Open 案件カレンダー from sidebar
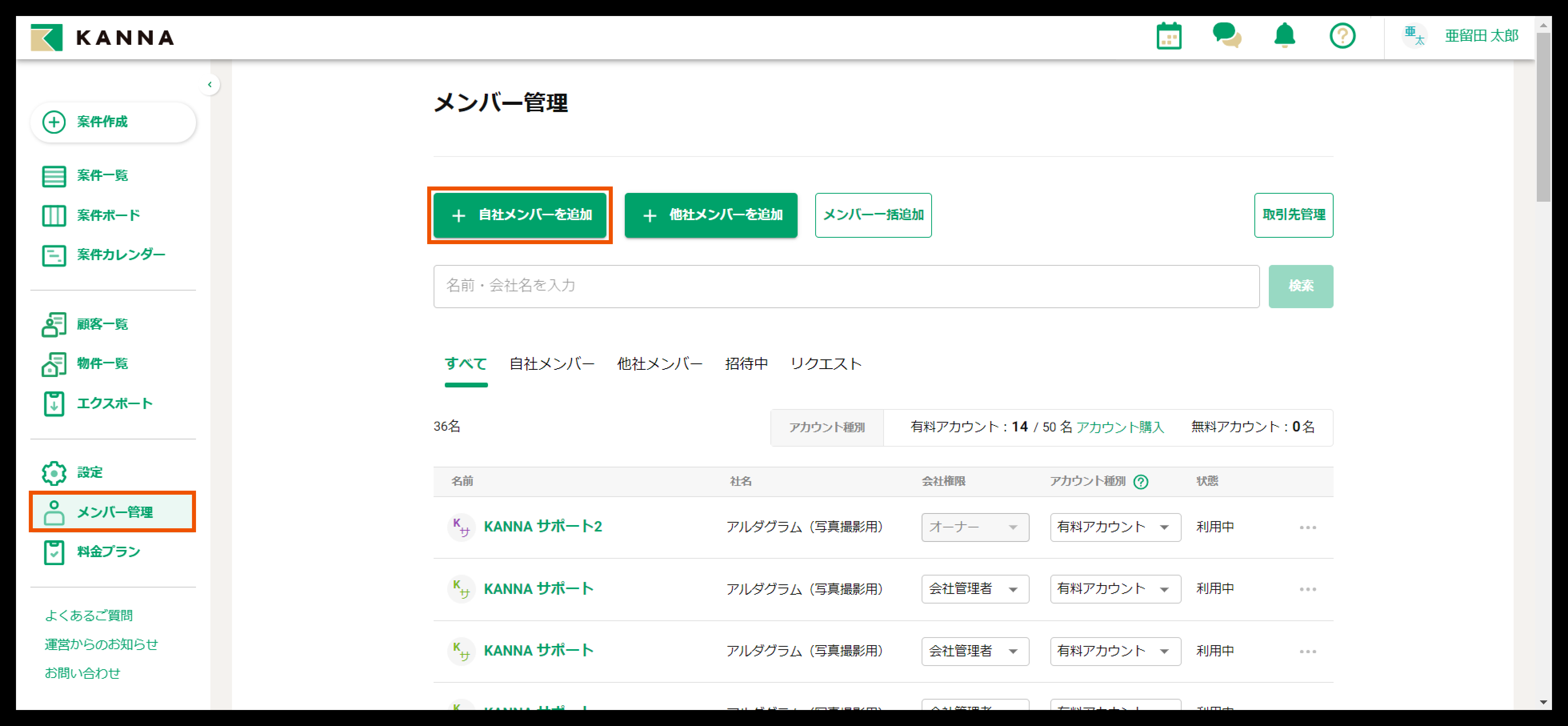This screenshot has height=726, width=1568. coord(120,255)
